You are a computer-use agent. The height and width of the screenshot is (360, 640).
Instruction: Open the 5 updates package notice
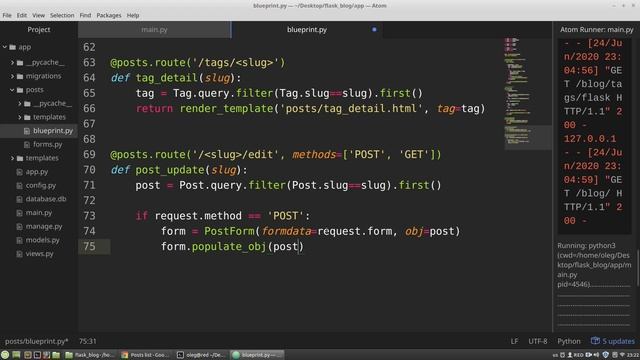pos(613,341)
